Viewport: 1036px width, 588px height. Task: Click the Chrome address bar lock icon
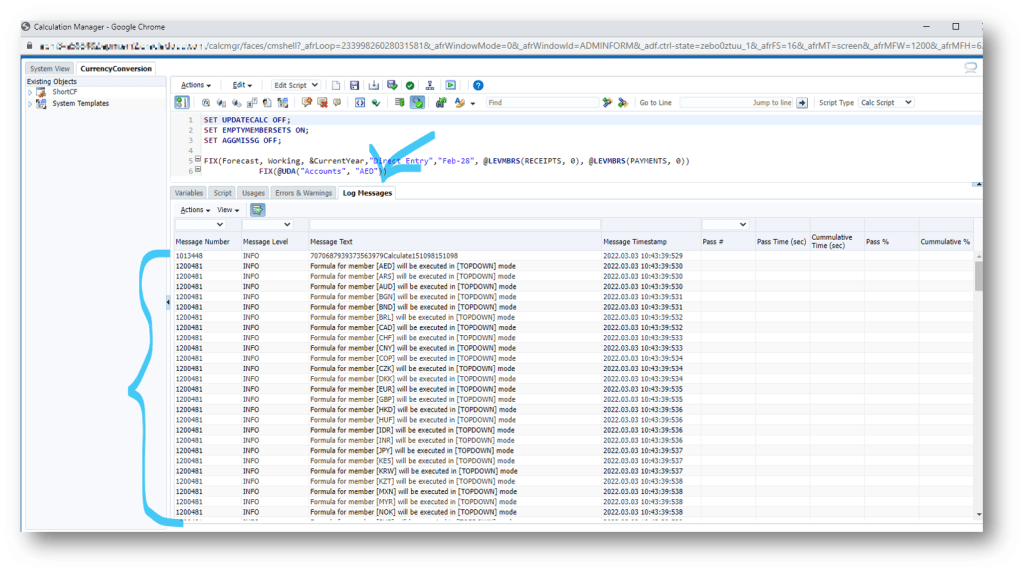tap(29, 46)
